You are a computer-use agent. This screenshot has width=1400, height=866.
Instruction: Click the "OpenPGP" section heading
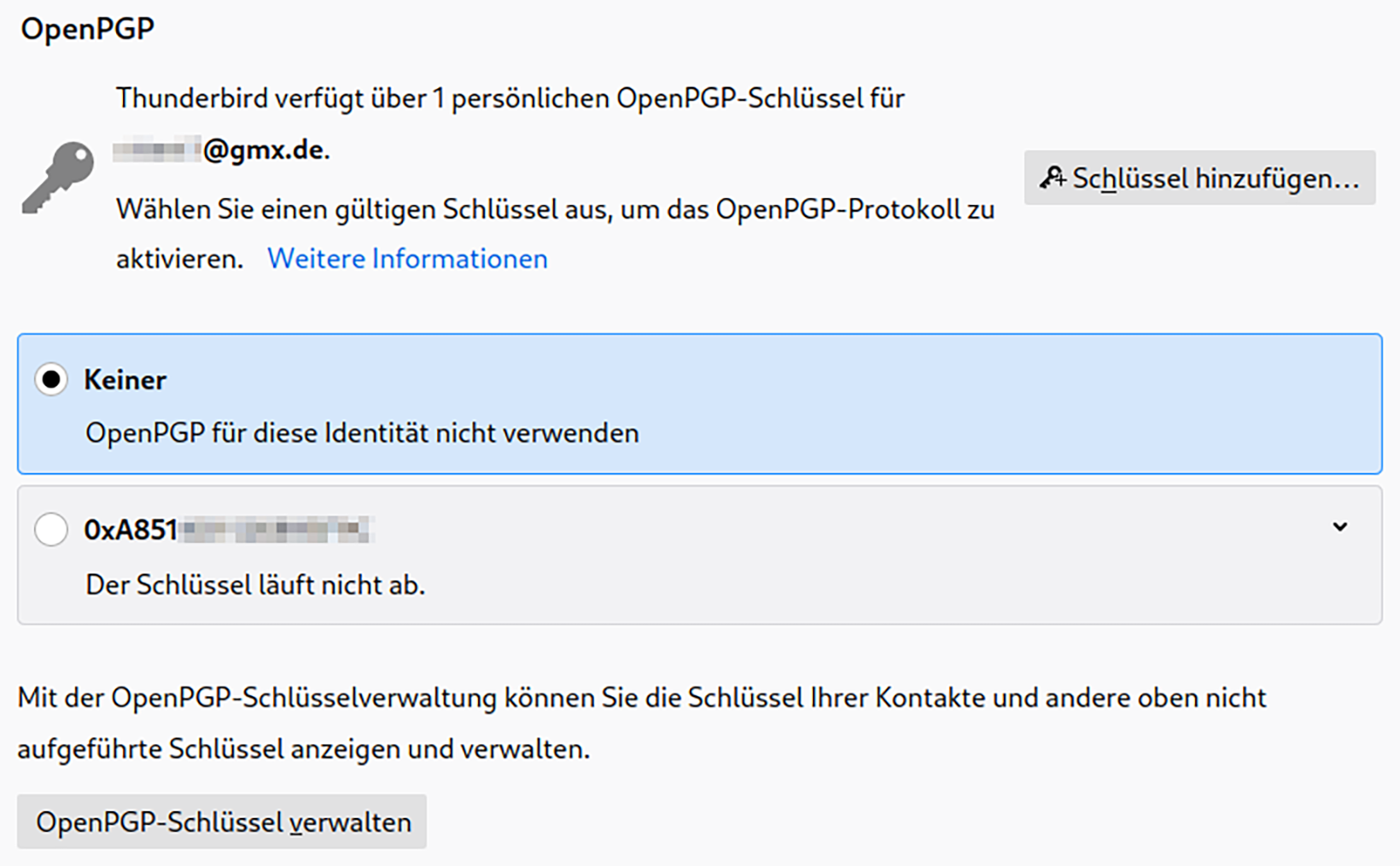click(87, 29)
